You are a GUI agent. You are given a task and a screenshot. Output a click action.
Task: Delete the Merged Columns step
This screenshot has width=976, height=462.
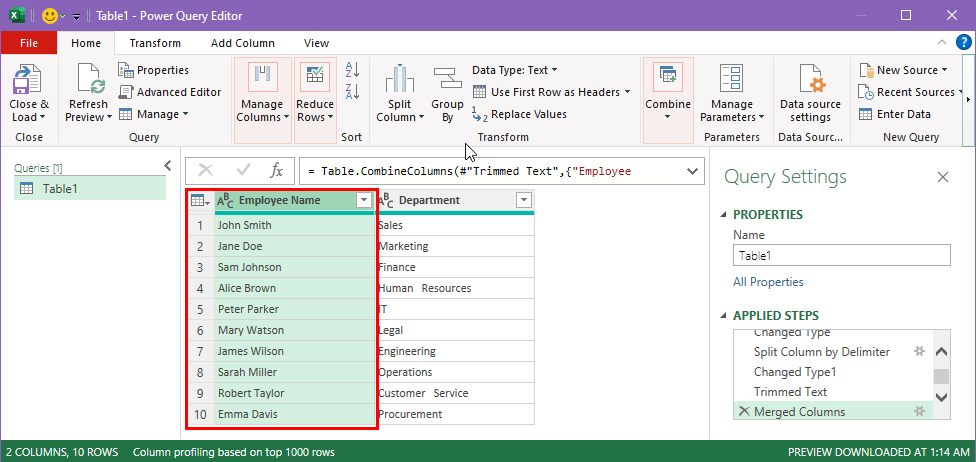743,412
